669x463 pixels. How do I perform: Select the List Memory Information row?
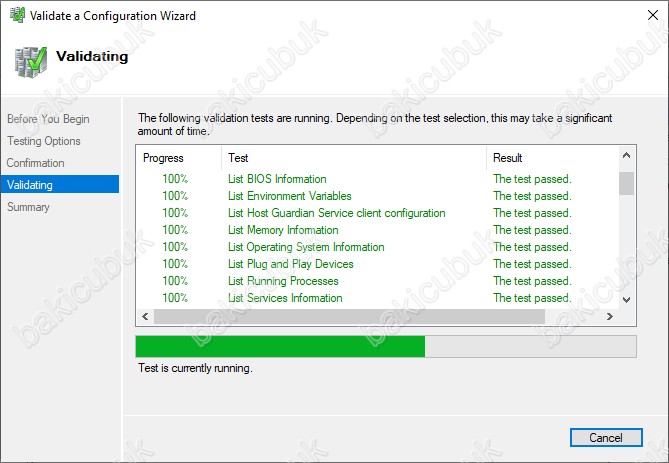click(378, 230)
